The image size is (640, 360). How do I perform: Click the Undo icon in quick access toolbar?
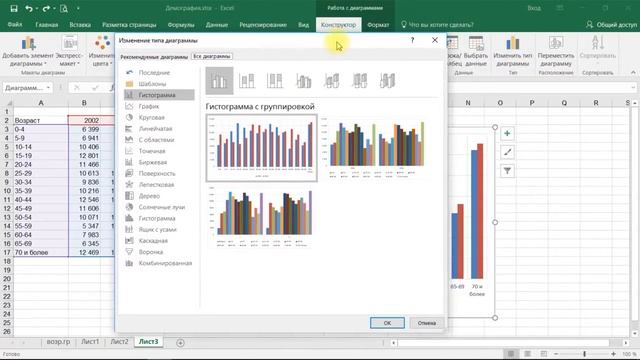(29, 8)
